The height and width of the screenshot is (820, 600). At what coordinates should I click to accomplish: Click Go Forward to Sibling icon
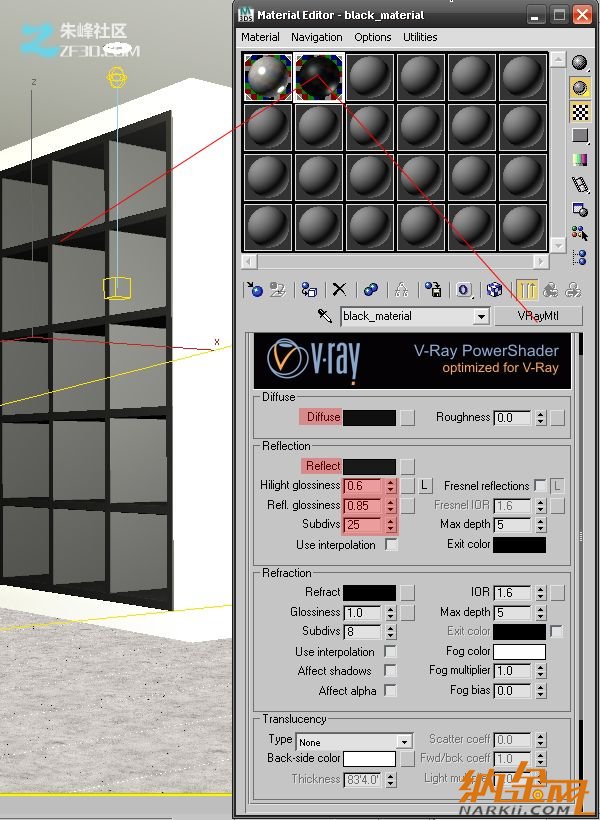click(573, 289)
